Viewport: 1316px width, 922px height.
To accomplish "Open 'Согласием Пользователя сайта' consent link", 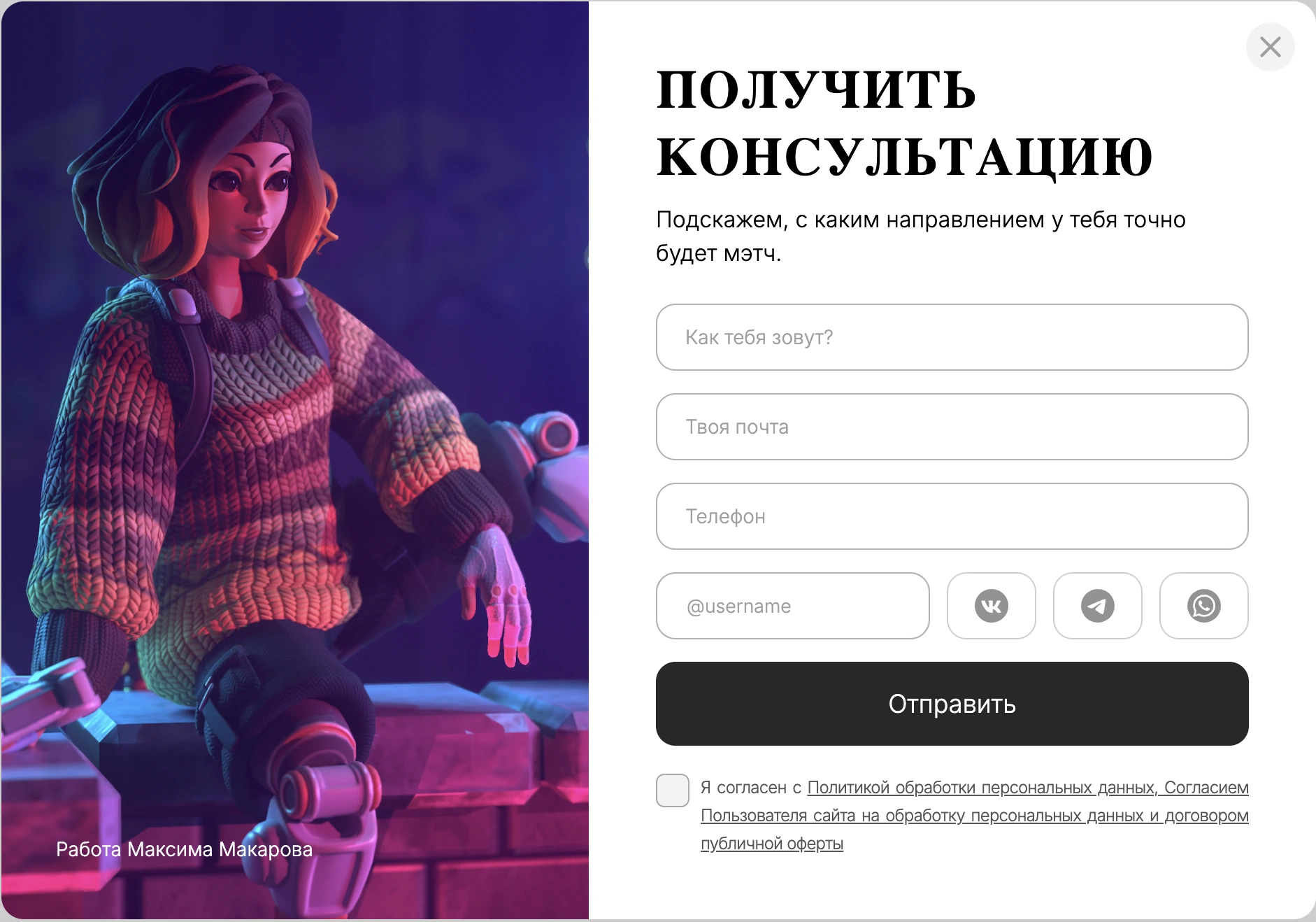I will click(975, 802).
